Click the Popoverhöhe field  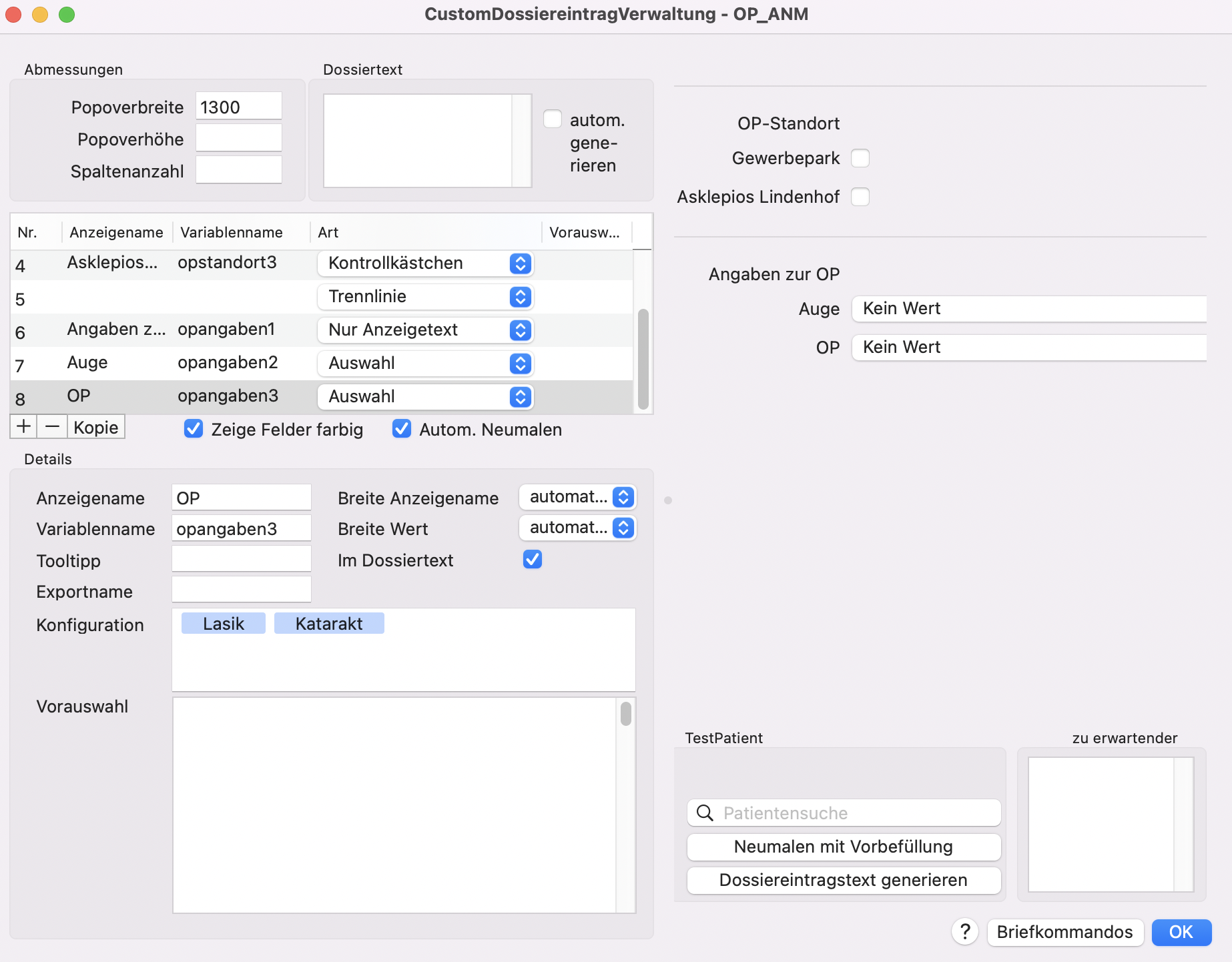point(239,138)
